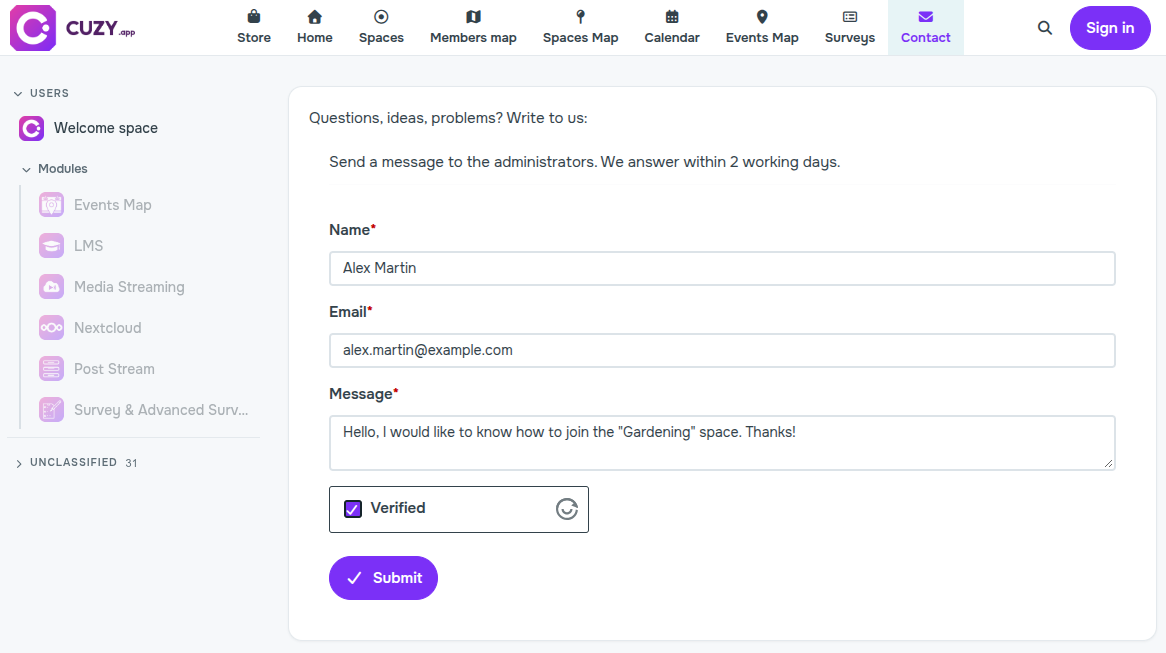The height and width of the screenshot is (653, 1166).
Task: Click the Welcome space logo icon
Action: coord(31,128)
